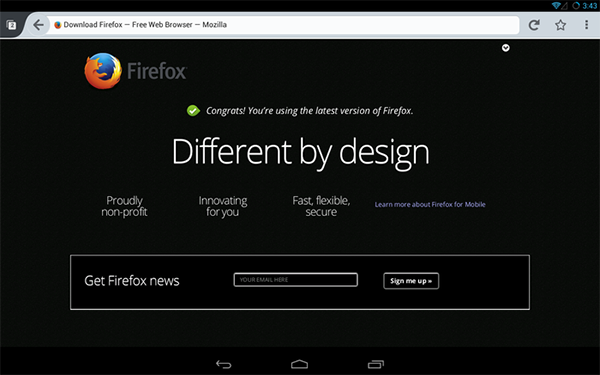600x375 pixels.
Task: Open the tabs tray showing 2 tabs
Action: 12,25
